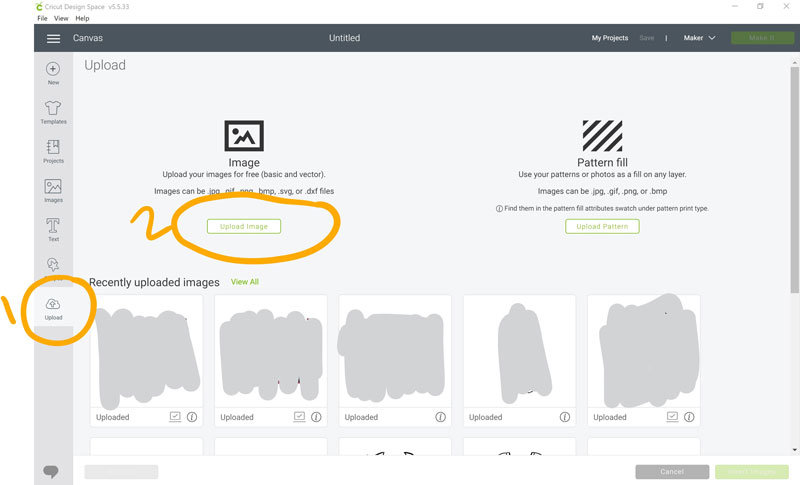800x485 pixels.
Task: Open the feedback chat bubble icon
Action: [x=51, y=472]
